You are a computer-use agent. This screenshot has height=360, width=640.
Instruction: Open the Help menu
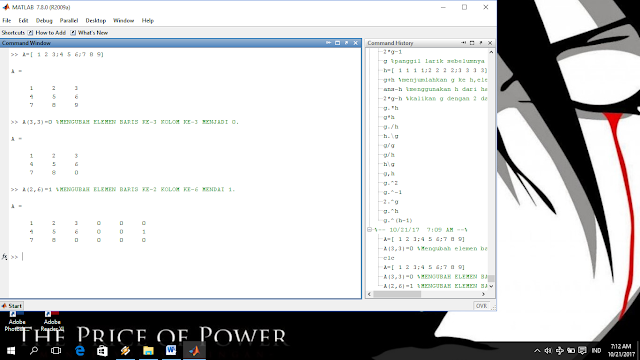(148, 20)
